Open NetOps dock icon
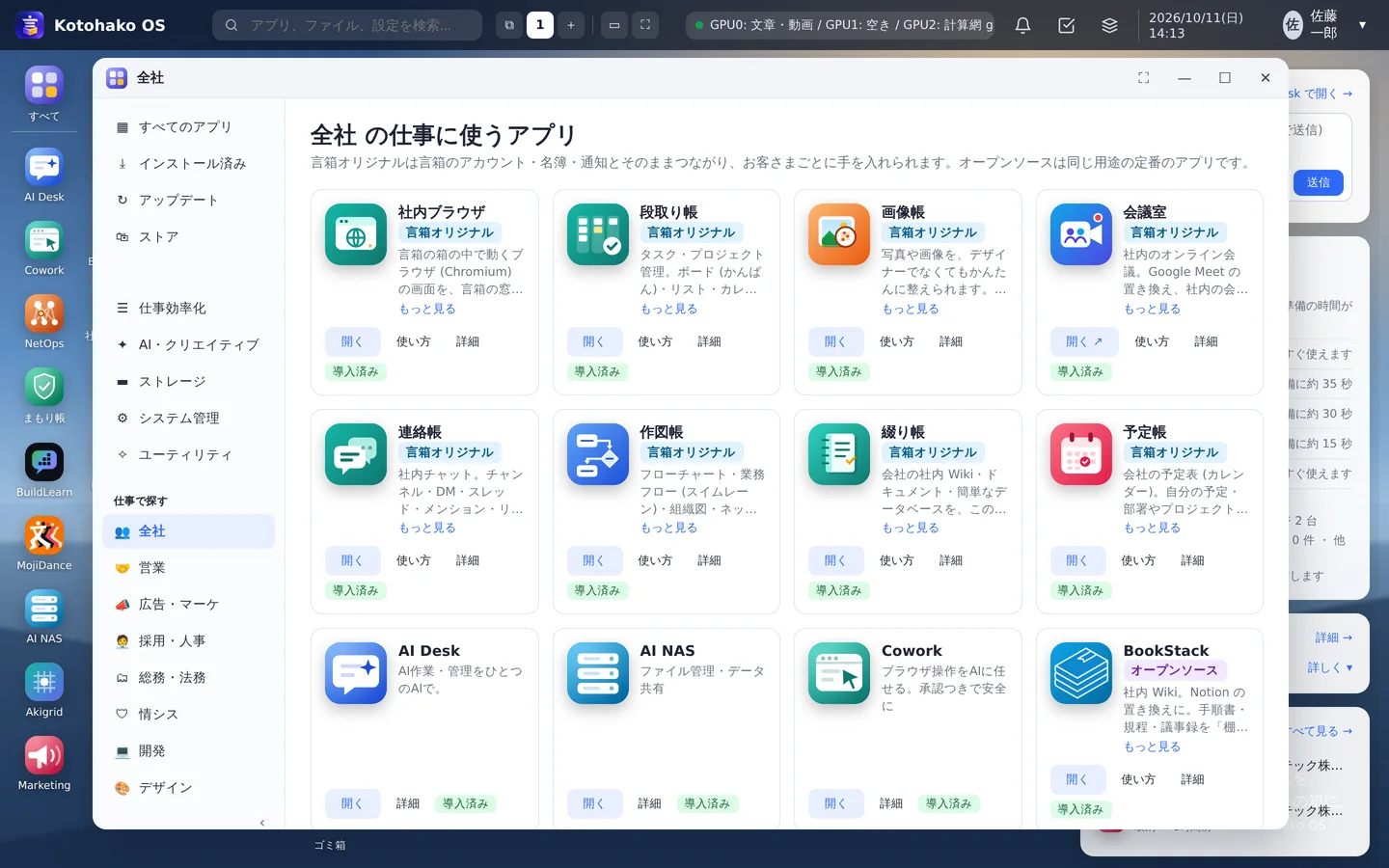This screenshot has height=868, width=1389. click(44, 313)
